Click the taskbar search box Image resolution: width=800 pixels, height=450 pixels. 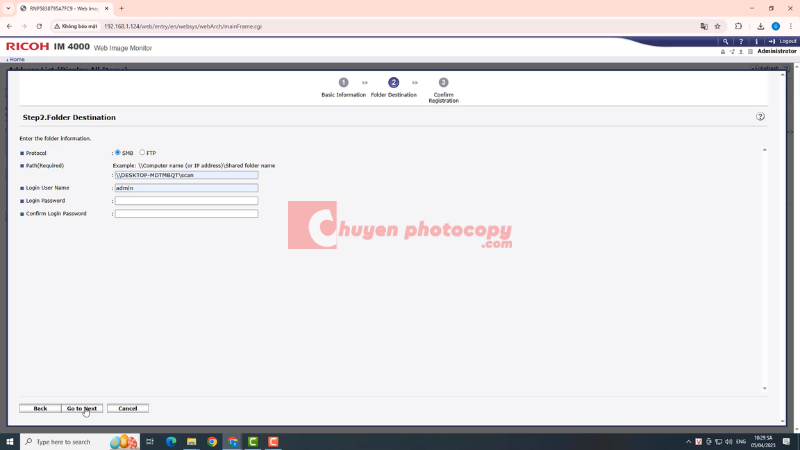[x=79, y=441]
